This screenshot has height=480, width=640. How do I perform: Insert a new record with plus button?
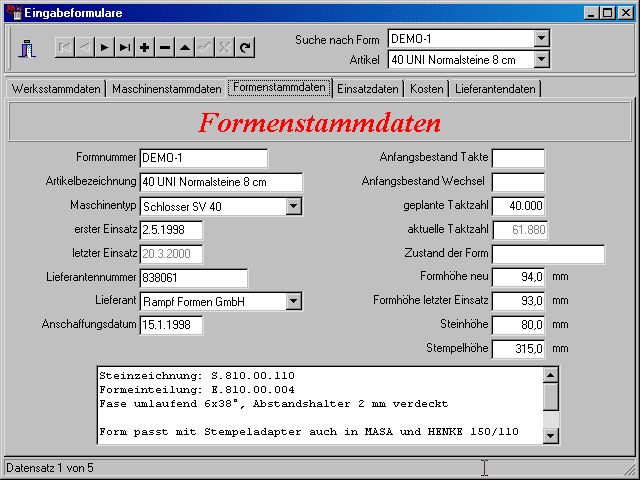(x=144, y=47)
